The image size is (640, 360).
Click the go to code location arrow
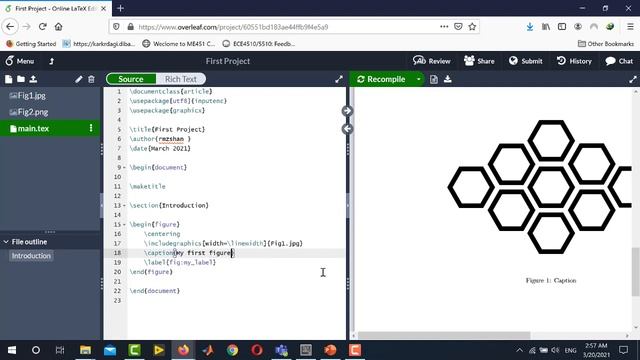tap(347, 129)
